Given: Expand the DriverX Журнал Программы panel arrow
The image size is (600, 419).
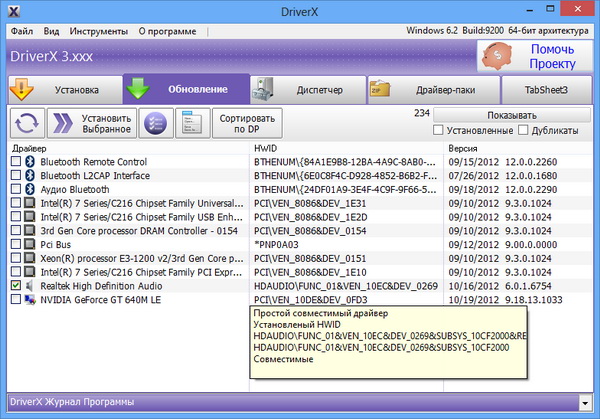Looking at the screenshot, I should 585,402.
